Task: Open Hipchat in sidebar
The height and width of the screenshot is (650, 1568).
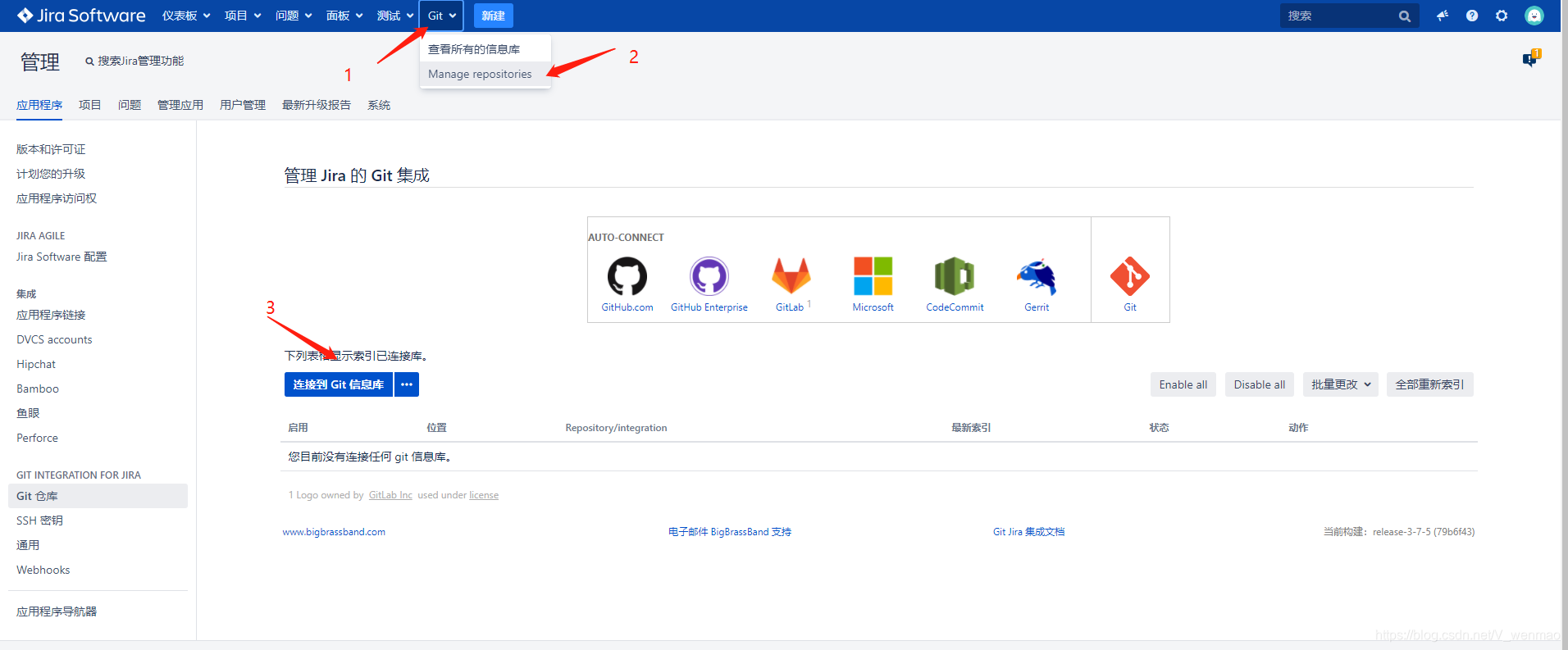Action: (x=36, y=364)
